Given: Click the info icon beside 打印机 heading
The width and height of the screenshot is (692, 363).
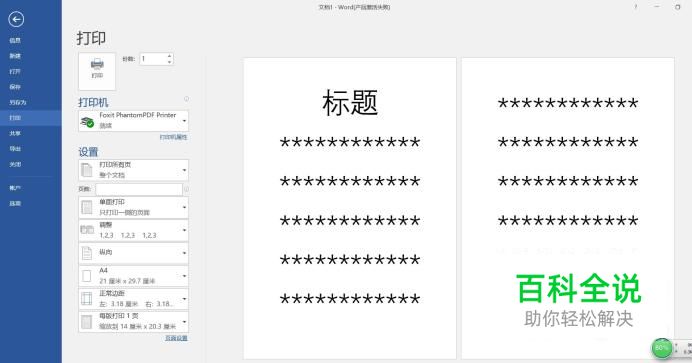Looking at the screenshot, I should pyautogui.click(x=186, y=99).
